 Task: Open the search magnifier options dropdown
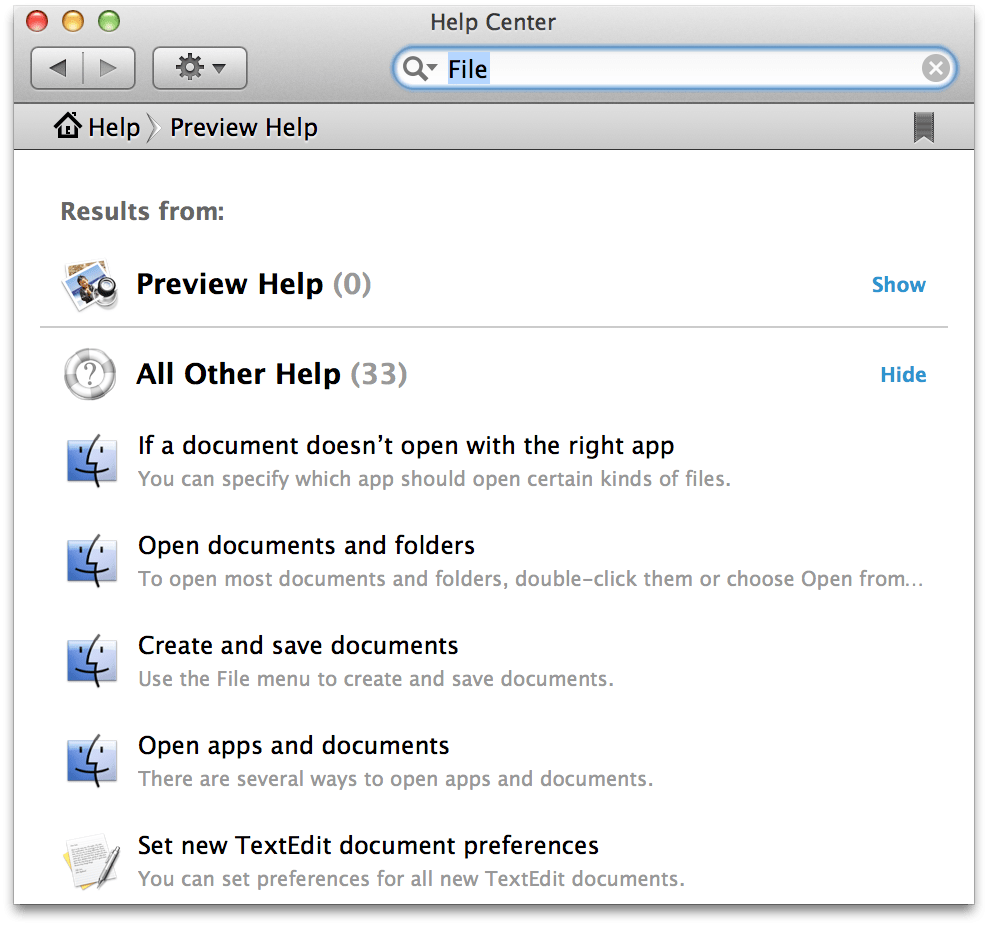click(x=416, y=68)
